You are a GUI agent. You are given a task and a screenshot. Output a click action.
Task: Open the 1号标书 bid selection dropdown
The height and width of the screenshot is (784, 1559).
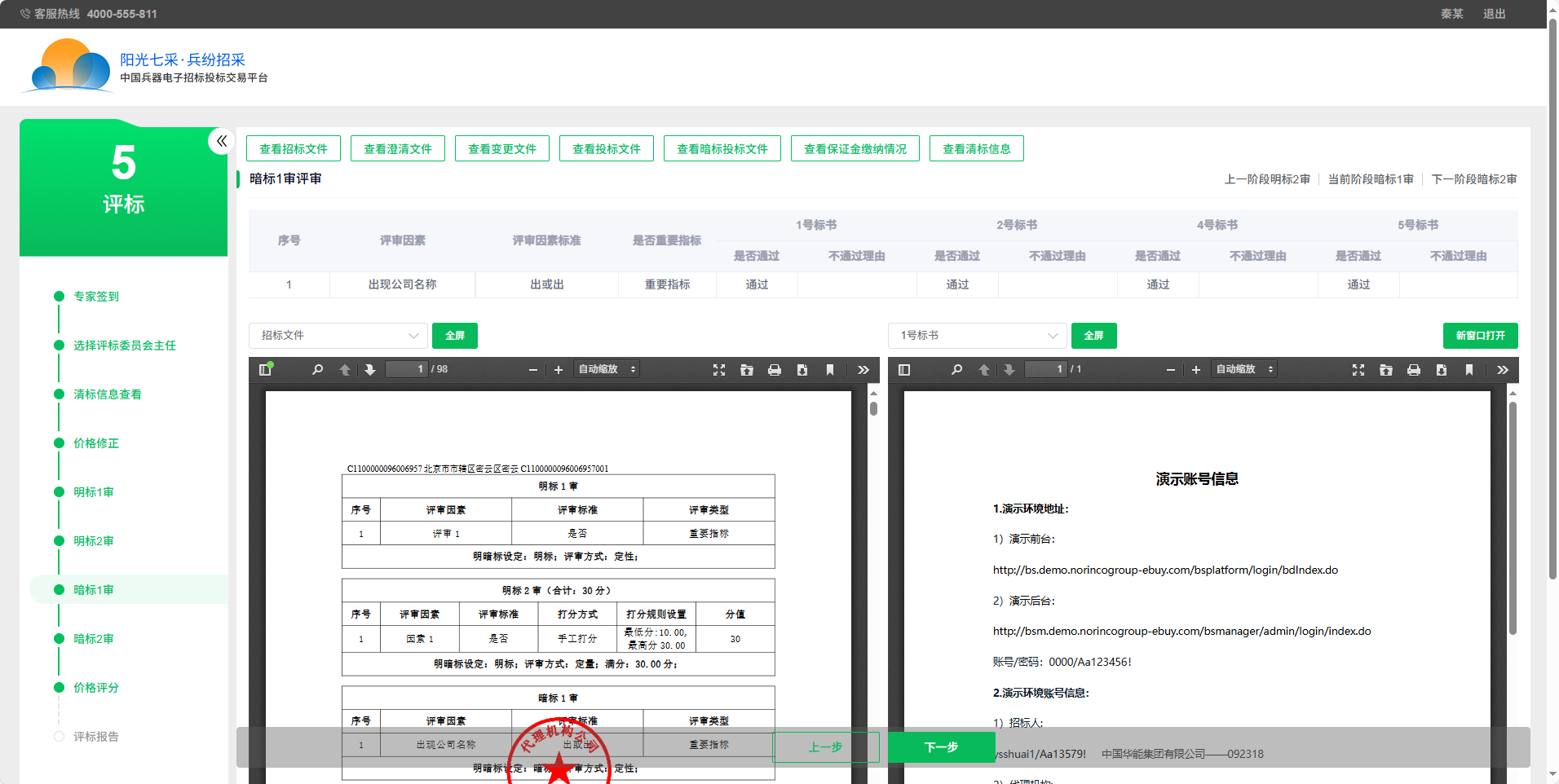[978, 336]
